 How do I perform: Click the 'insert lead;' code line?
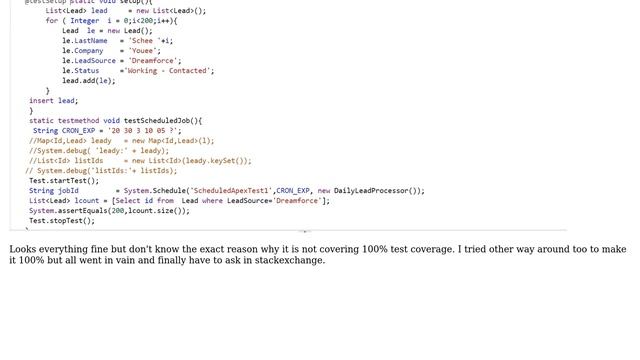point(53,100)
